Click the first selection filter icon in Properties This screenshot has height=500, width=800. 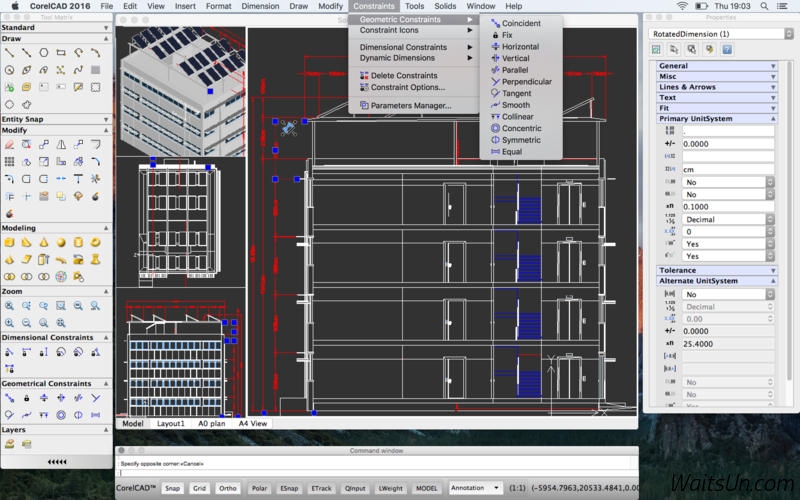click(x=656, y=49)
